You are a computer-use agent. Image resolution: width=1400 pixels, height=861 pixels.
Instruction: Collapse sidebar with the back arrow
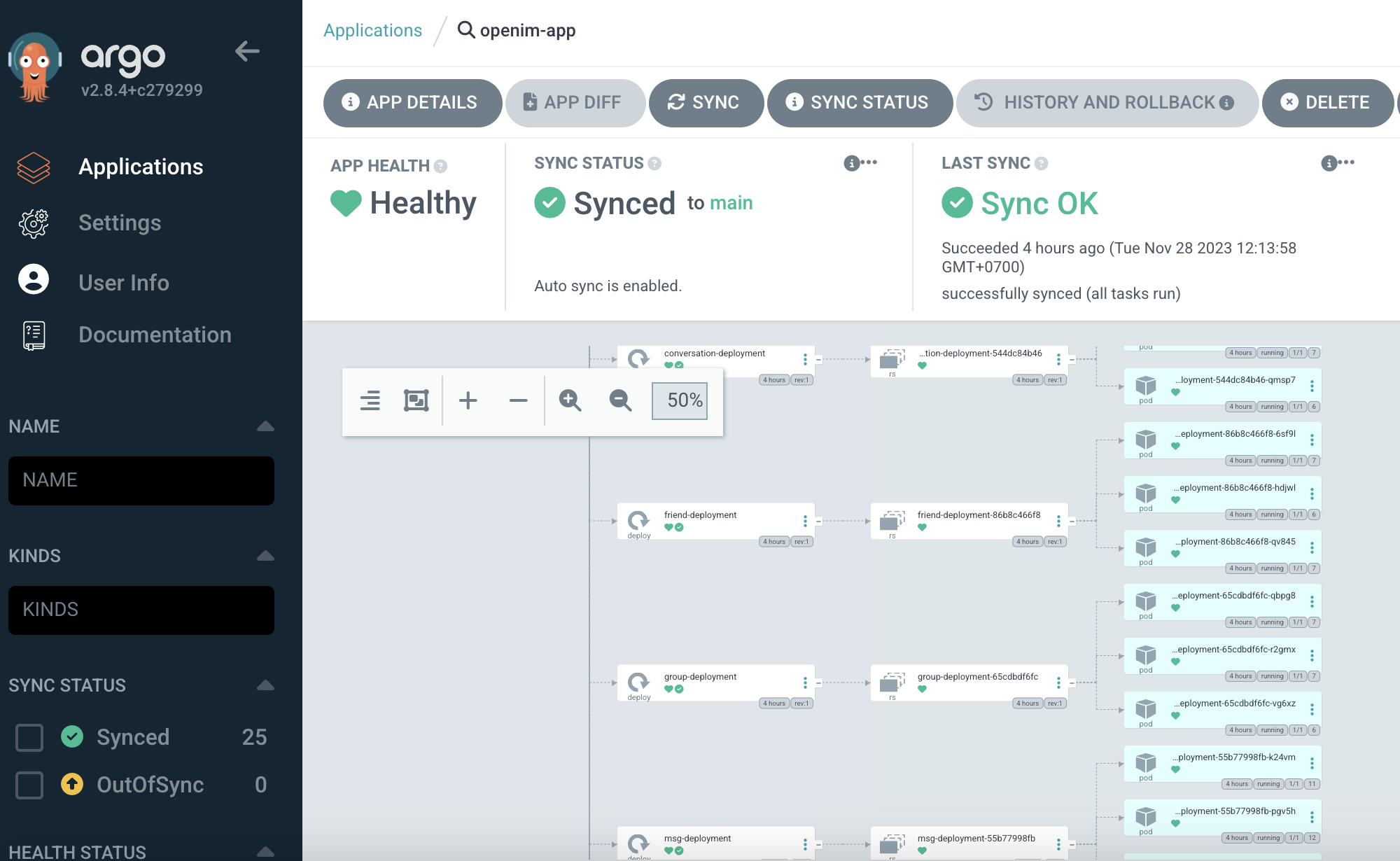coord(247,51)
